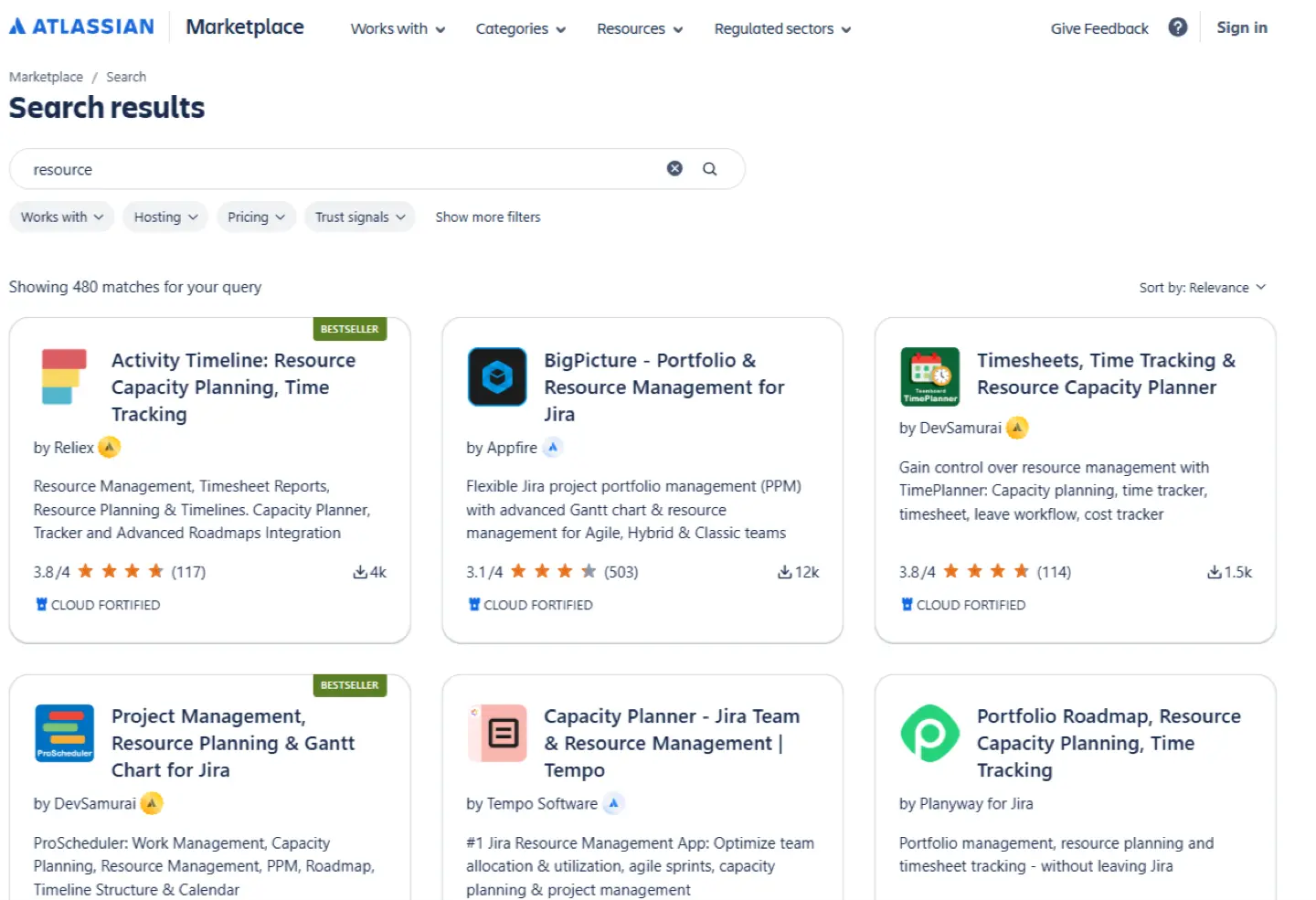Select the 3.1/4 rating value
This screenshot has width=1316, height=900.
(x=484, y=573)
